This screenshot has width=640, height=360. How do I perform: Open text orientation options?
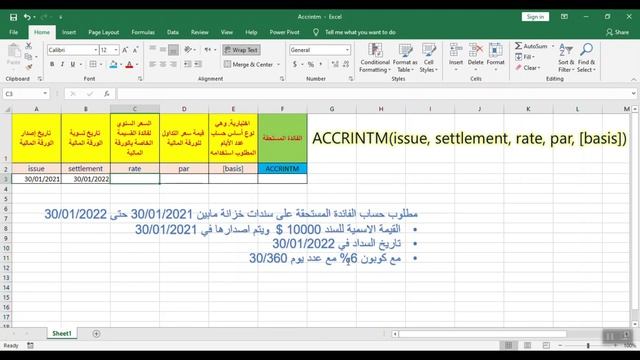click(x=188, y=50)
